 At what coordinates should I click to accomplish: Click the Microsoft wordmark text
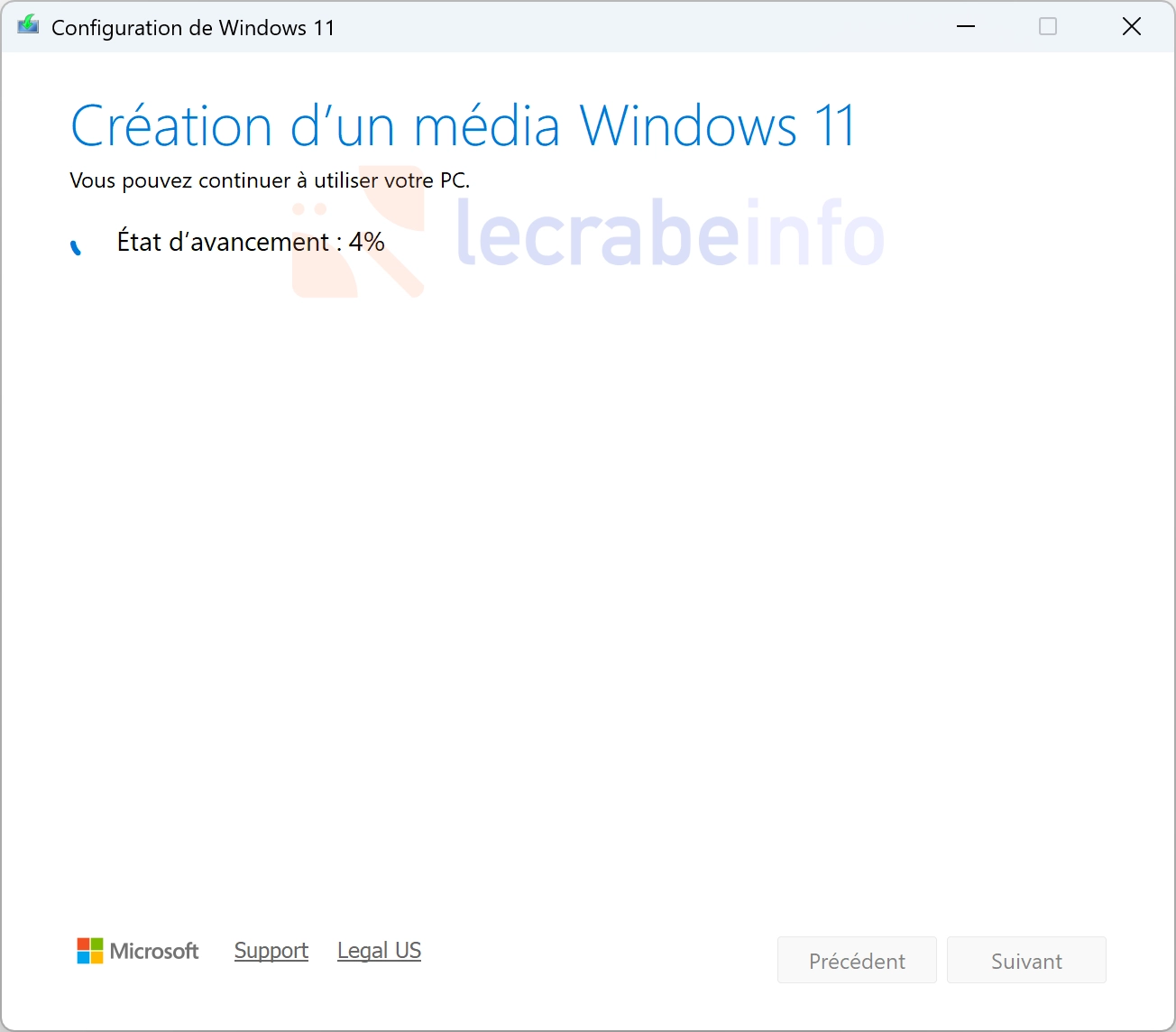pyautogui.click(x=154, y=951)
